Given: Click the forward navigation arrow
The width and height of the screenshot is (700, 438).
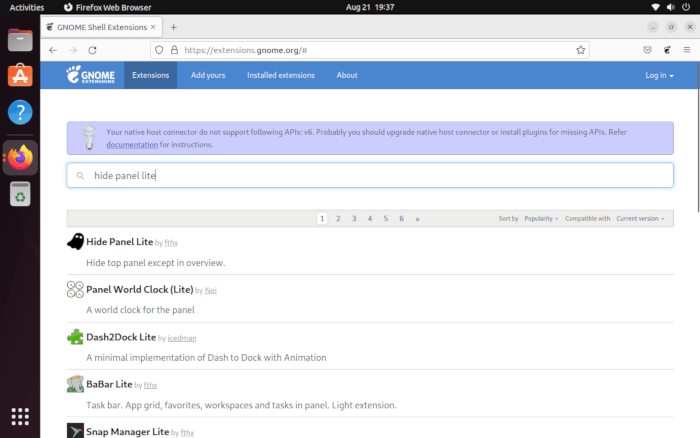Looking at the screenshot, I should click(73, 50).
